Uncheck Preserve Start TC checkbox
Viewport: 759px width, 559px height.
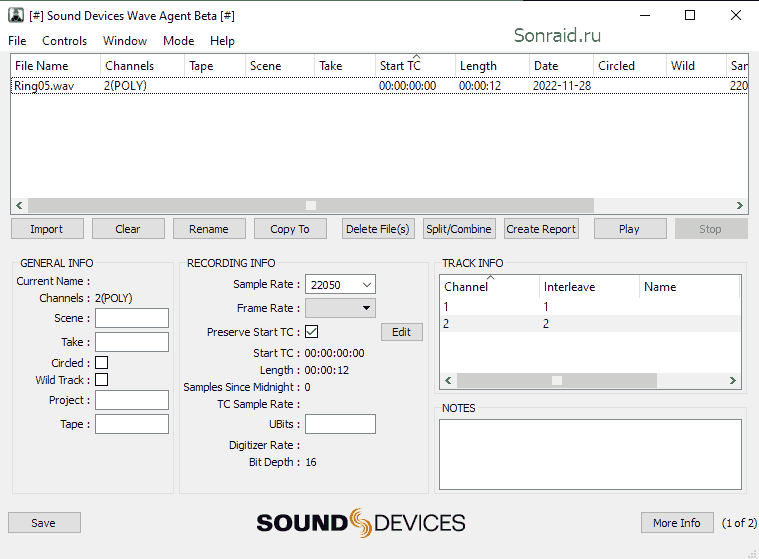click(312, 332)
